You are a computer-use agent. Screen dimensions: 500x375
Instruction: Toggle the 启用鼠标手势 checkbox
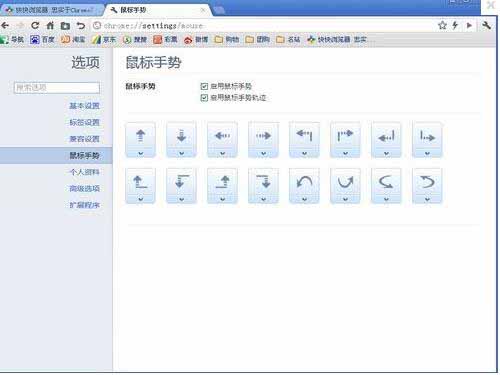point(204,86)
